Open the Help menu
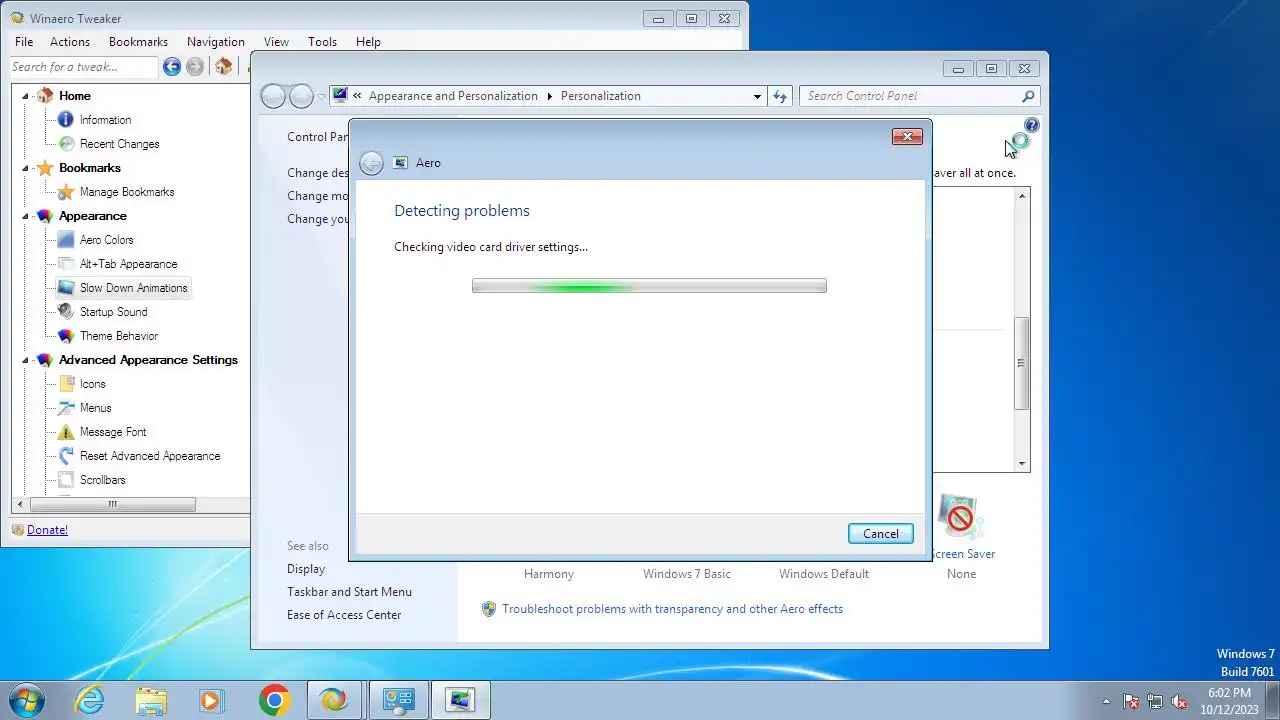This screenshot has width=1280, height=720. coord(368,42)
